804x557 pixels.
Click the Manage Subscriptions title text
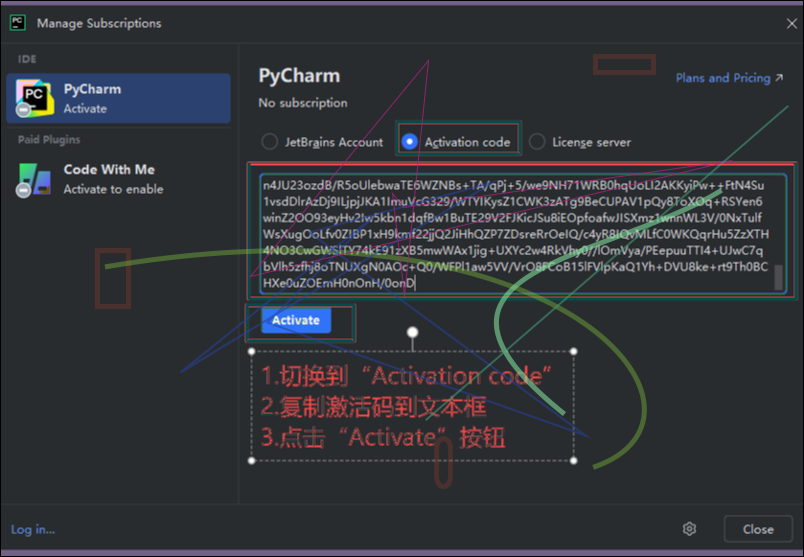coord(99,24)
